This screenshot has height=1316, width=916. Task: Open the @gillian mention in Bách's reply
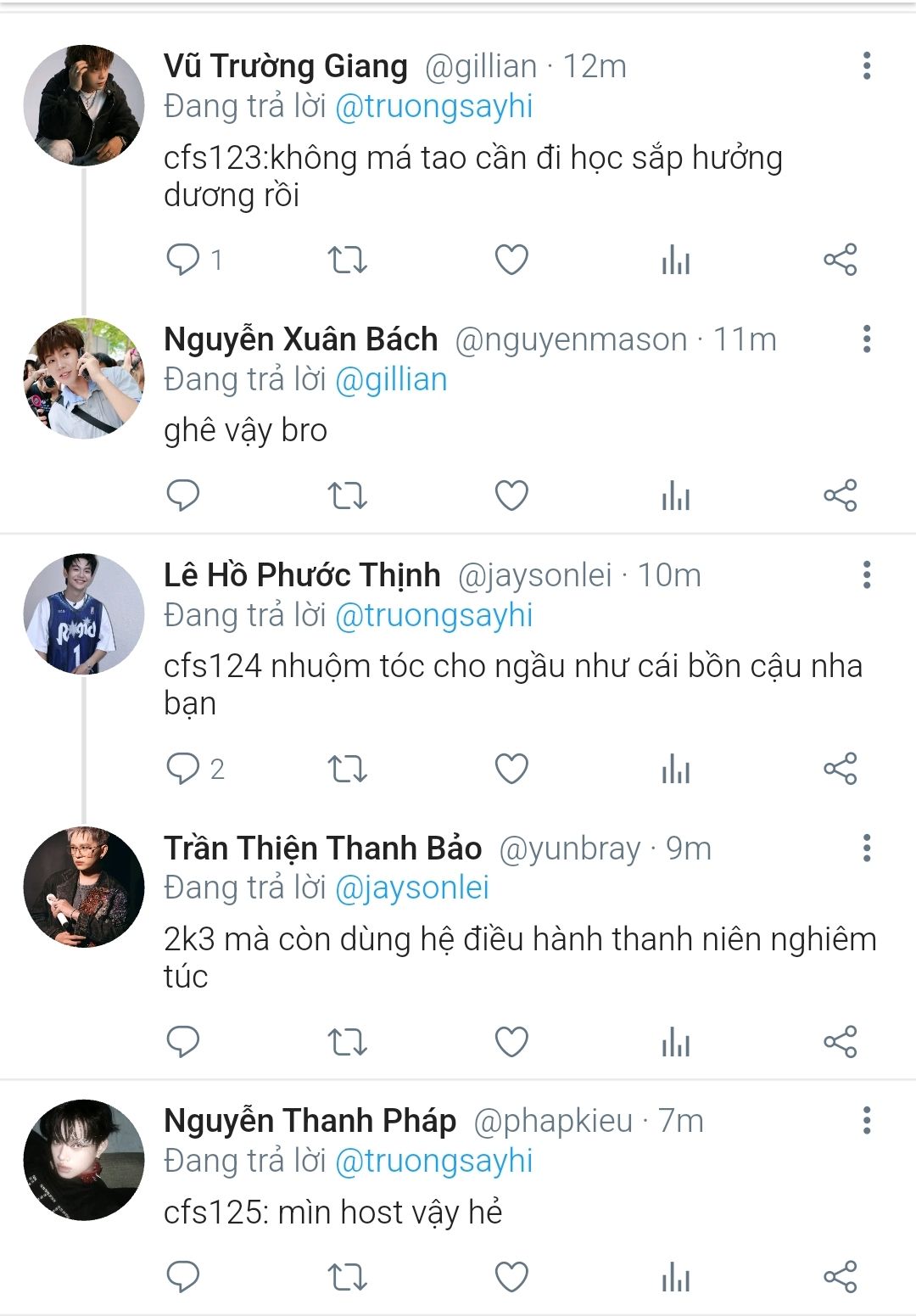[391, 380]
